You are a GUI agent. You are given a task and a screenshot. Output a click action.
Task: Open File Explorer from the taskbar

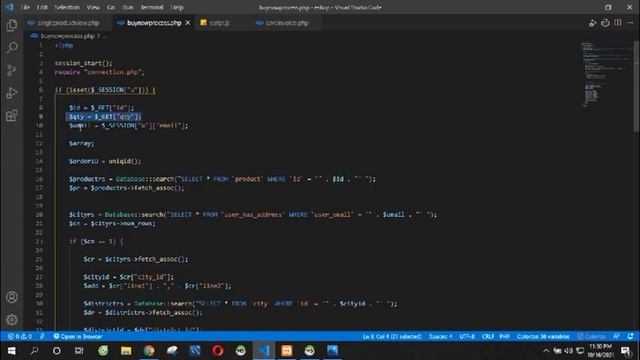tap(126, 351)
